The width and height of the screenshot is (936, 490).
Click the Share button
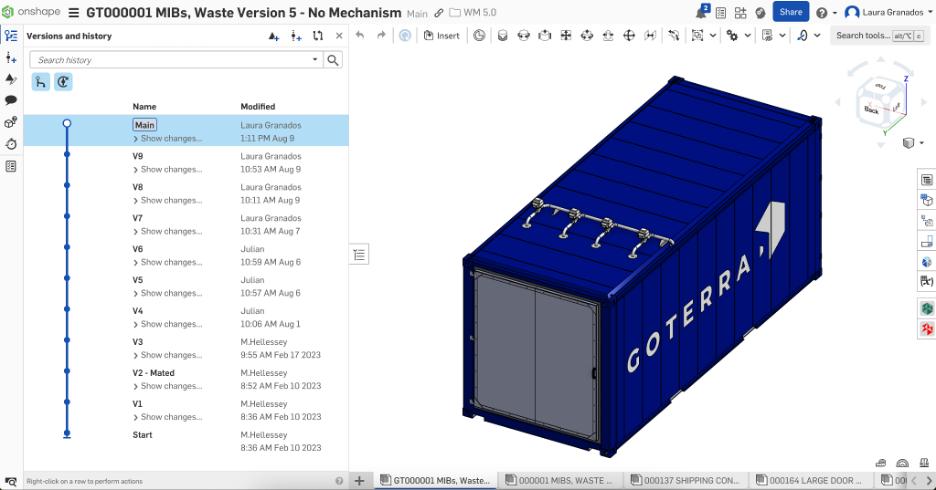point(790,12)
